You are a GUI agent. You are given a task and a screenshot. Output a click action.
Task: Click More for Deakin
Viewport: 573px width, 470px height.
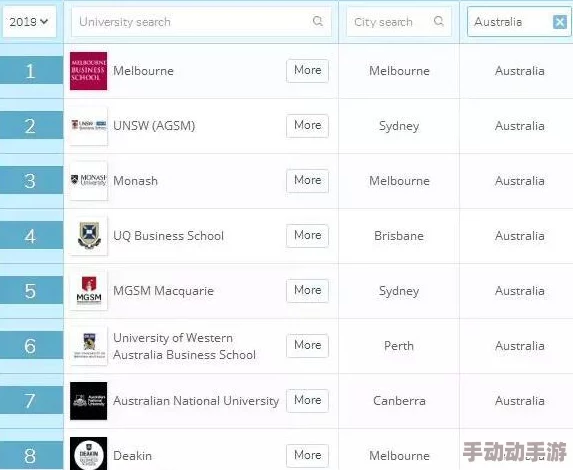(x=308, y=455)
